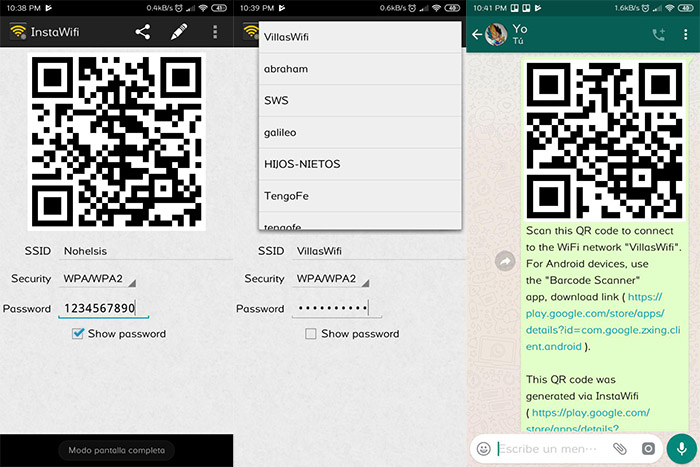This screenshot has height=467, width=700.
Task: Tap the WhatsApp call icon
Action: (658, 35)
